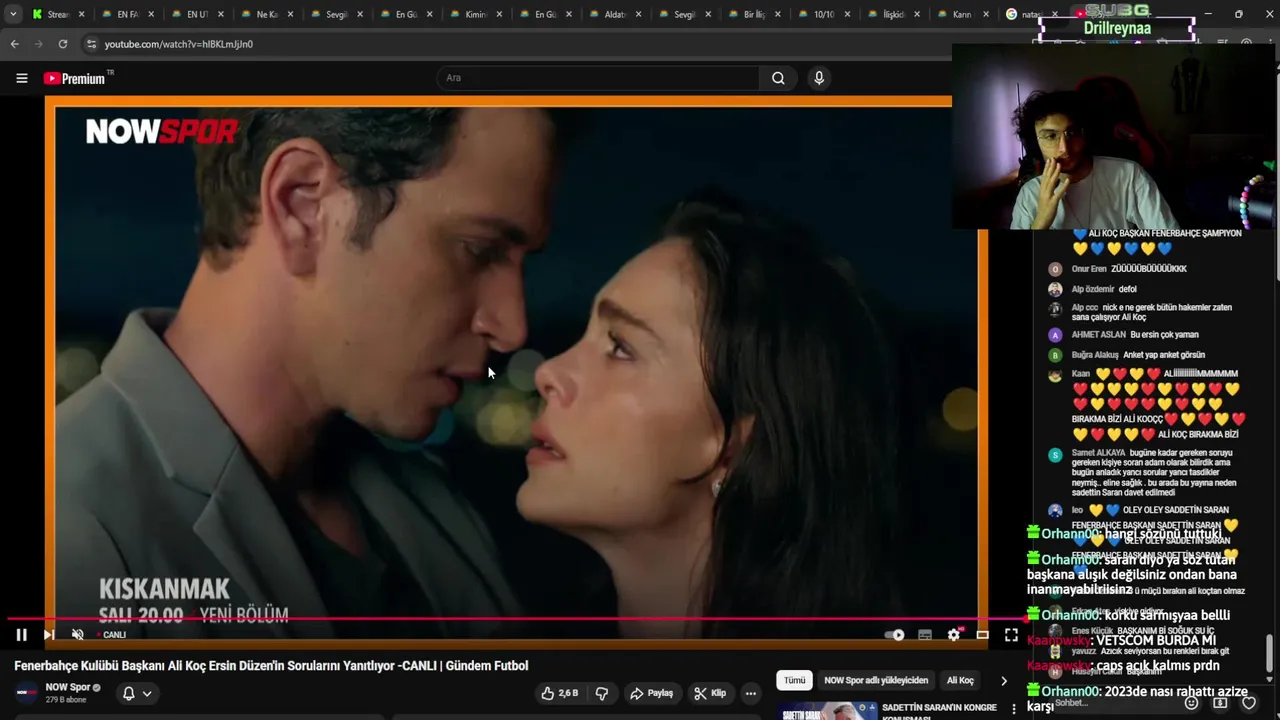Go forward in browser
The height and width of the screenshot is (720, 1280).
point(38,44)
